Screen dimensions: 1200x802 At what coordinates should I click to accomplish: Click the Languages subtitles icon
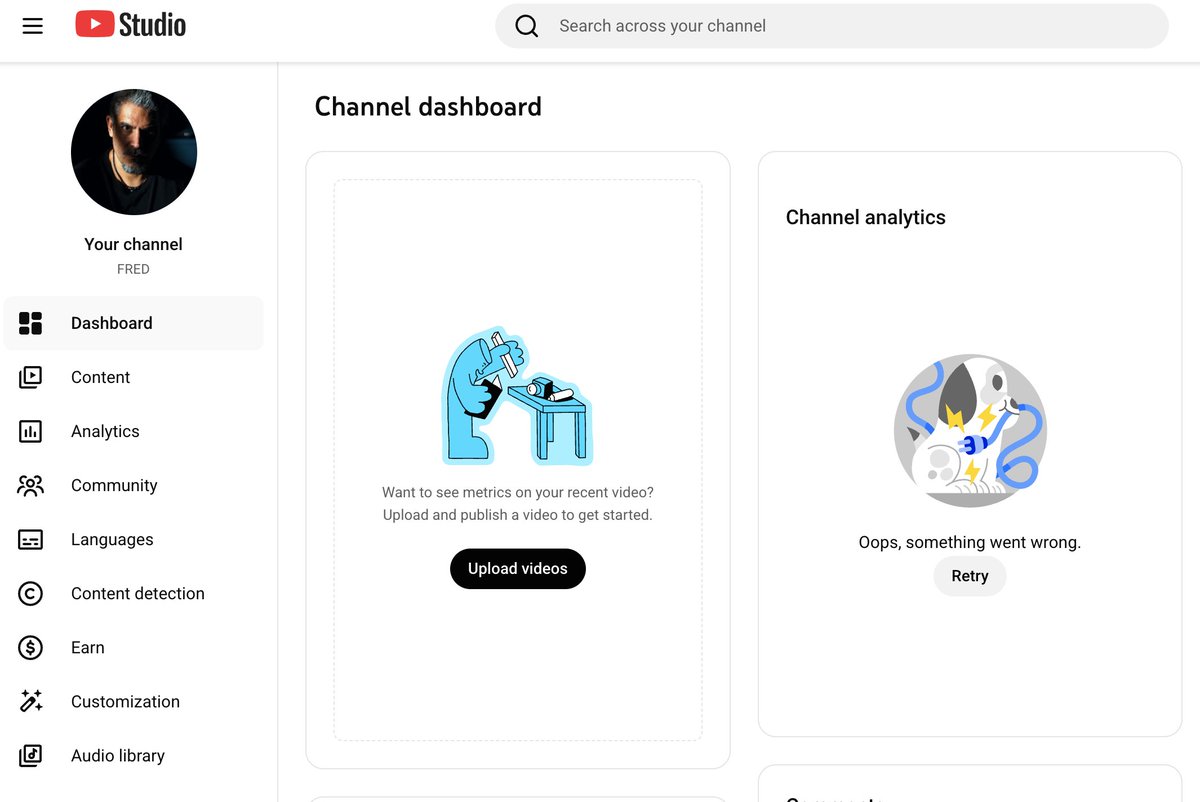31,539
